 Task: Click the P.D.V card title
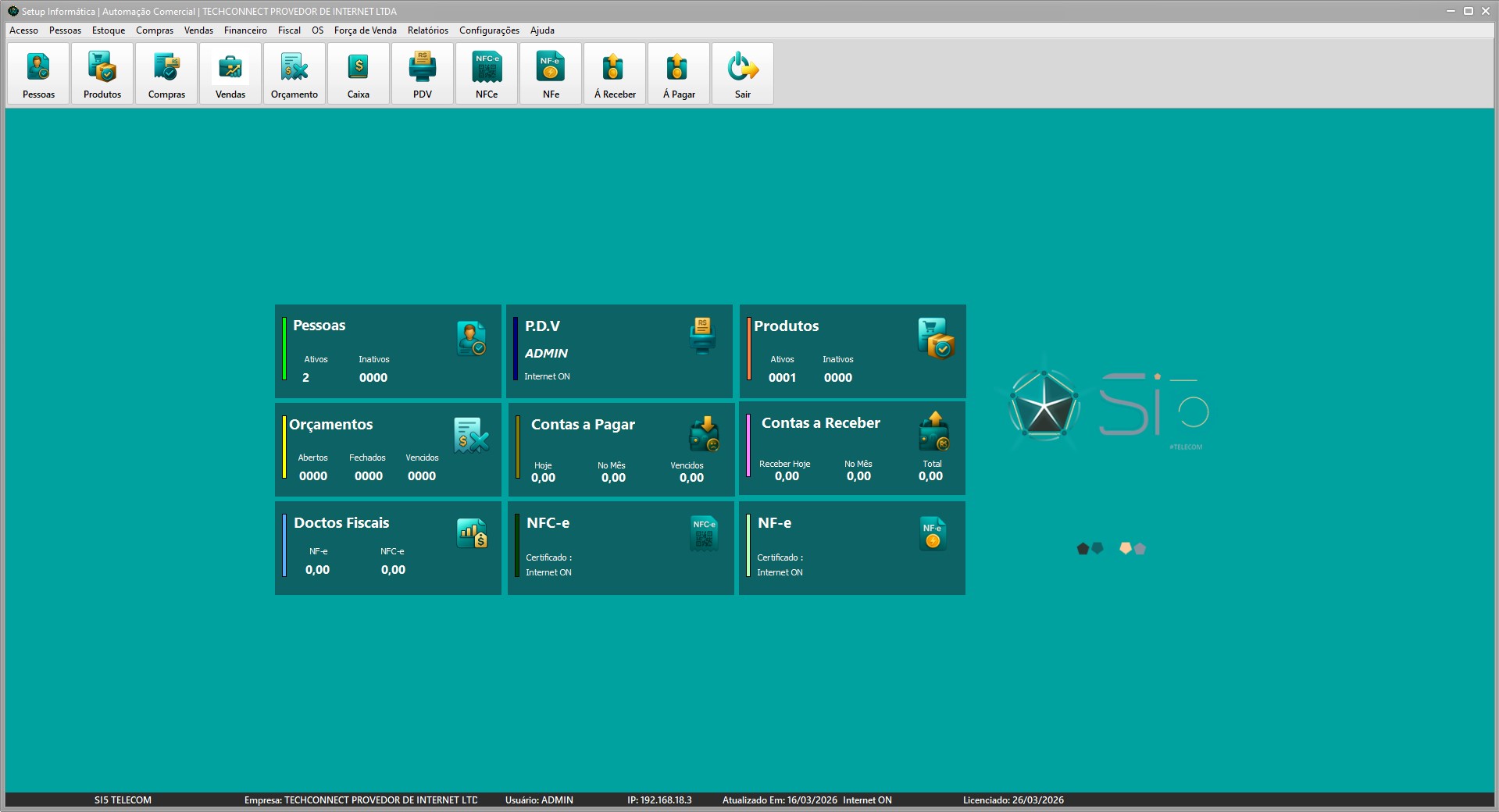pos(542,326)
